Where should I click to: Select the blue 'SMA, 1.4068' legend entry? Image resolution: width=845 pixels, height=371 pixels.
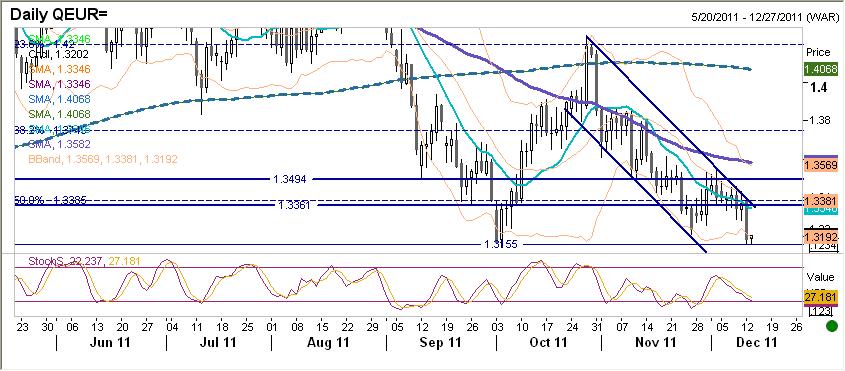click(59, 99)
